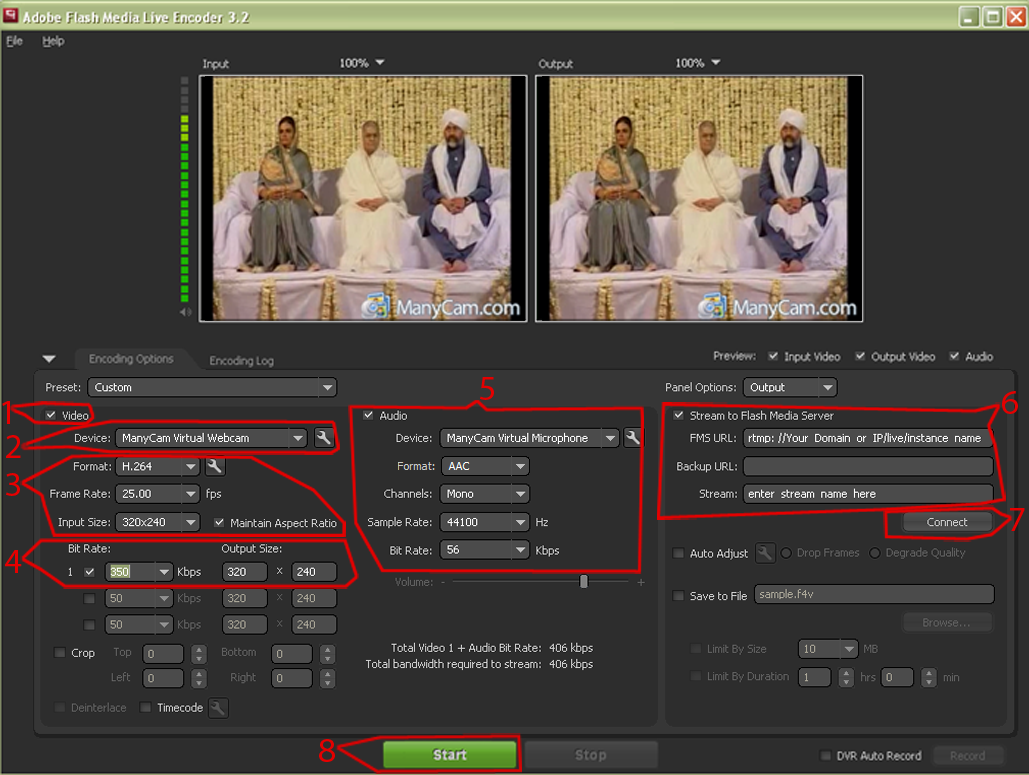Click the Record button
The height and width of the screenshot is (775, 1029).
967,755
